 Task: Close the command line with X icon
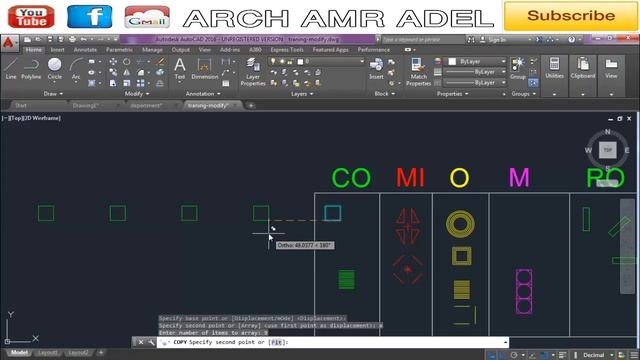[140, 342]
